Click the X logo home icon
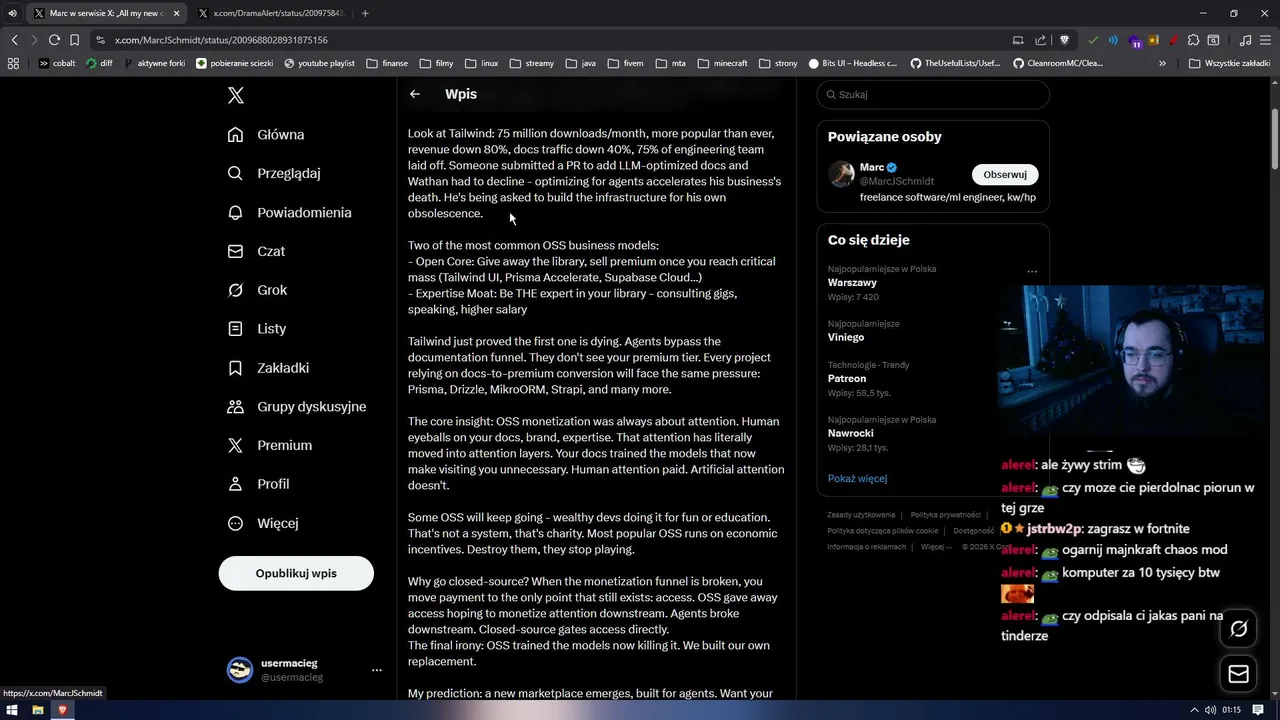Viewport: 1280px width, 720px height. (236, 95)
